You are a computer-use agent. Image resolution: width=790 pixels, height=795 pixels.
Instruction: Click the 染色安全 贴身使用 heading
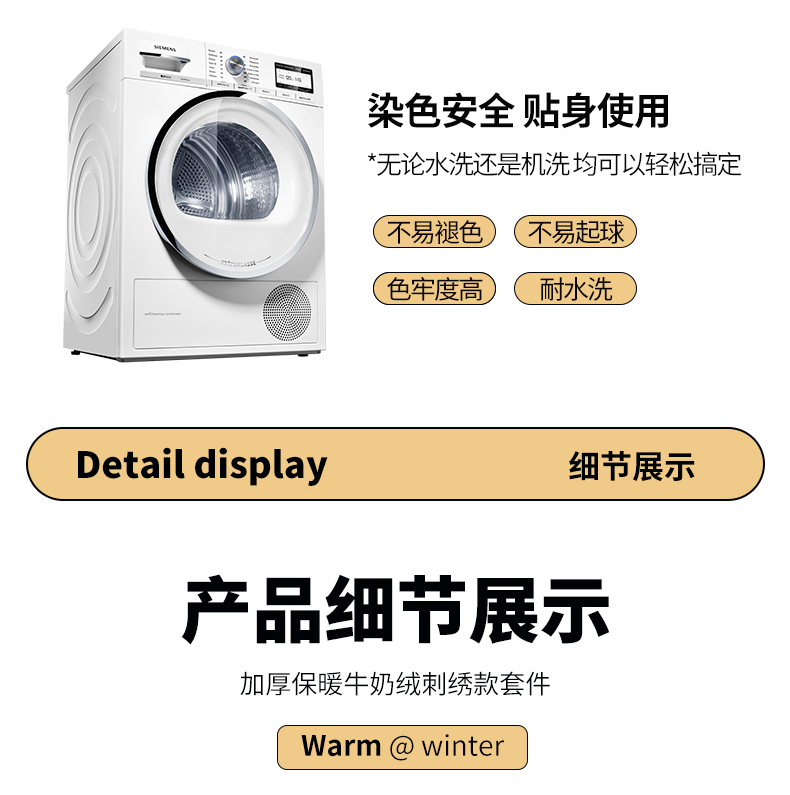coord(518,111)
